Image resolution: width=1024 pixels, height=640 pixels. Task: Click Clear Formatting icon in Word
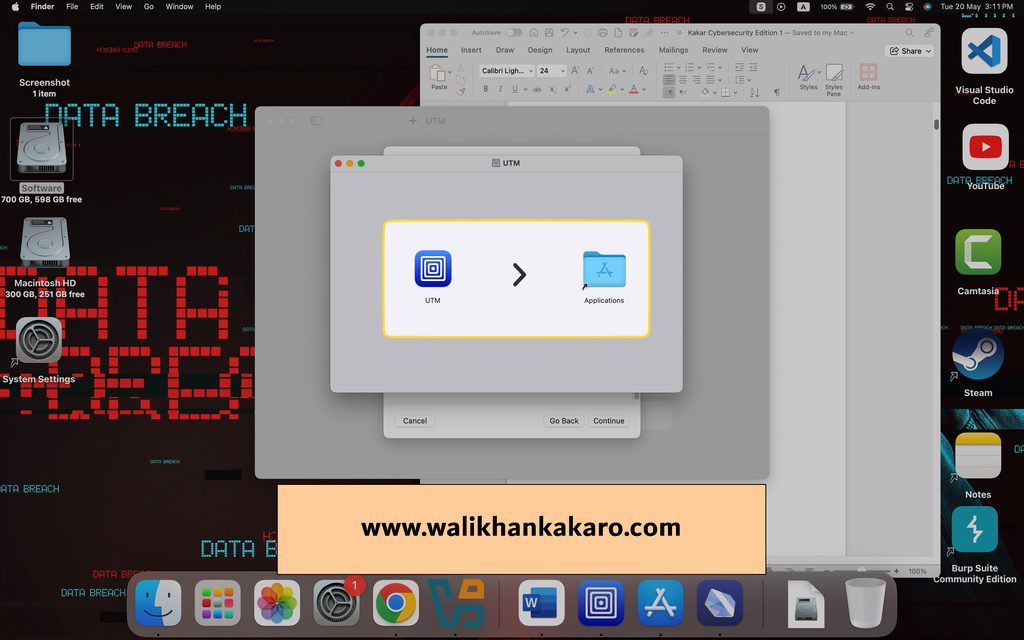[643, 71]
